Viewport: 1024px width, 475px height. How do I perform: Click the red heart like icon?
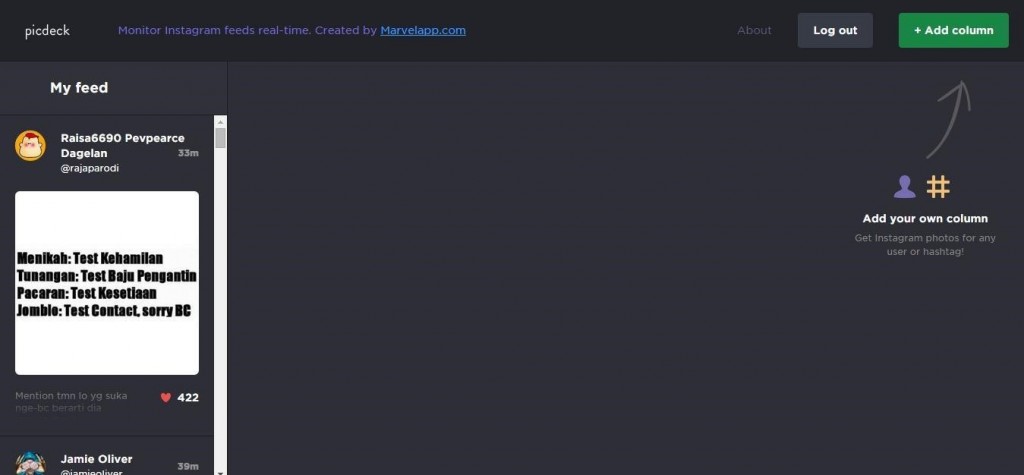166,397
